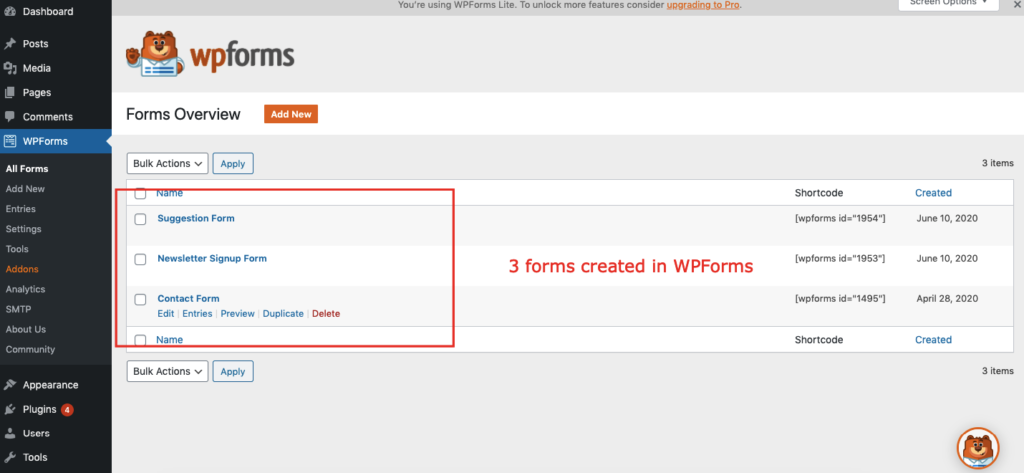Viewport: 1024px width, 473px height.
Task: Open Tools under WPForms submenu
Action: pos(16,249)
